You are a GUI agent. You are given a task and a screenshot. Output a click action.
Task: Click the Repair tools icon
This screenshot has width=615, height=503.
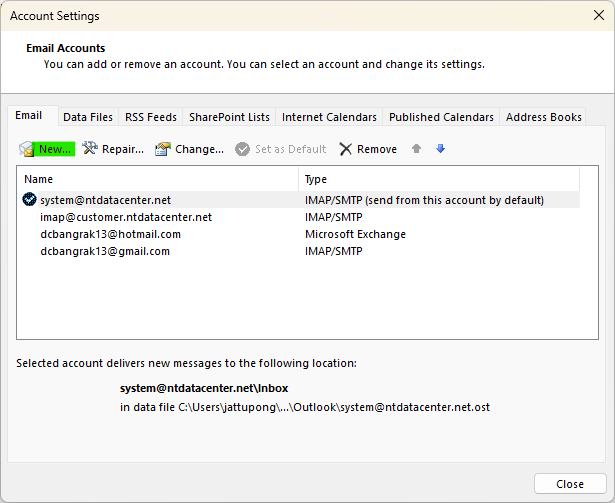click(90, 149)
